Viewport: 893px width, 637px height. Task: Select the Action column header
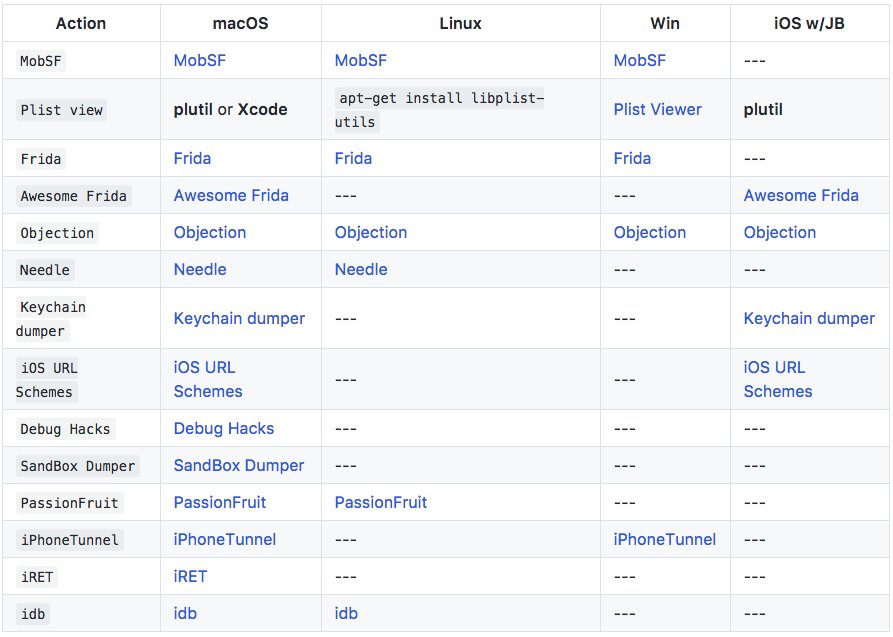(81, 23)
